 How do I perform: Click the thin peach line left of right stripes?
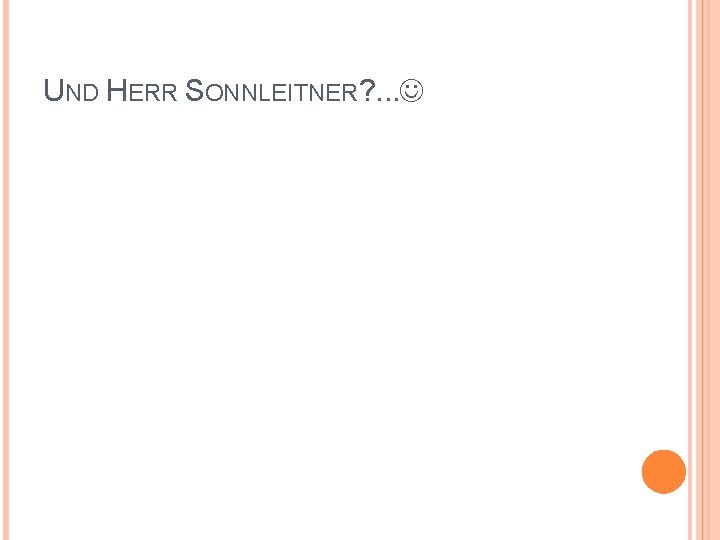691,270
